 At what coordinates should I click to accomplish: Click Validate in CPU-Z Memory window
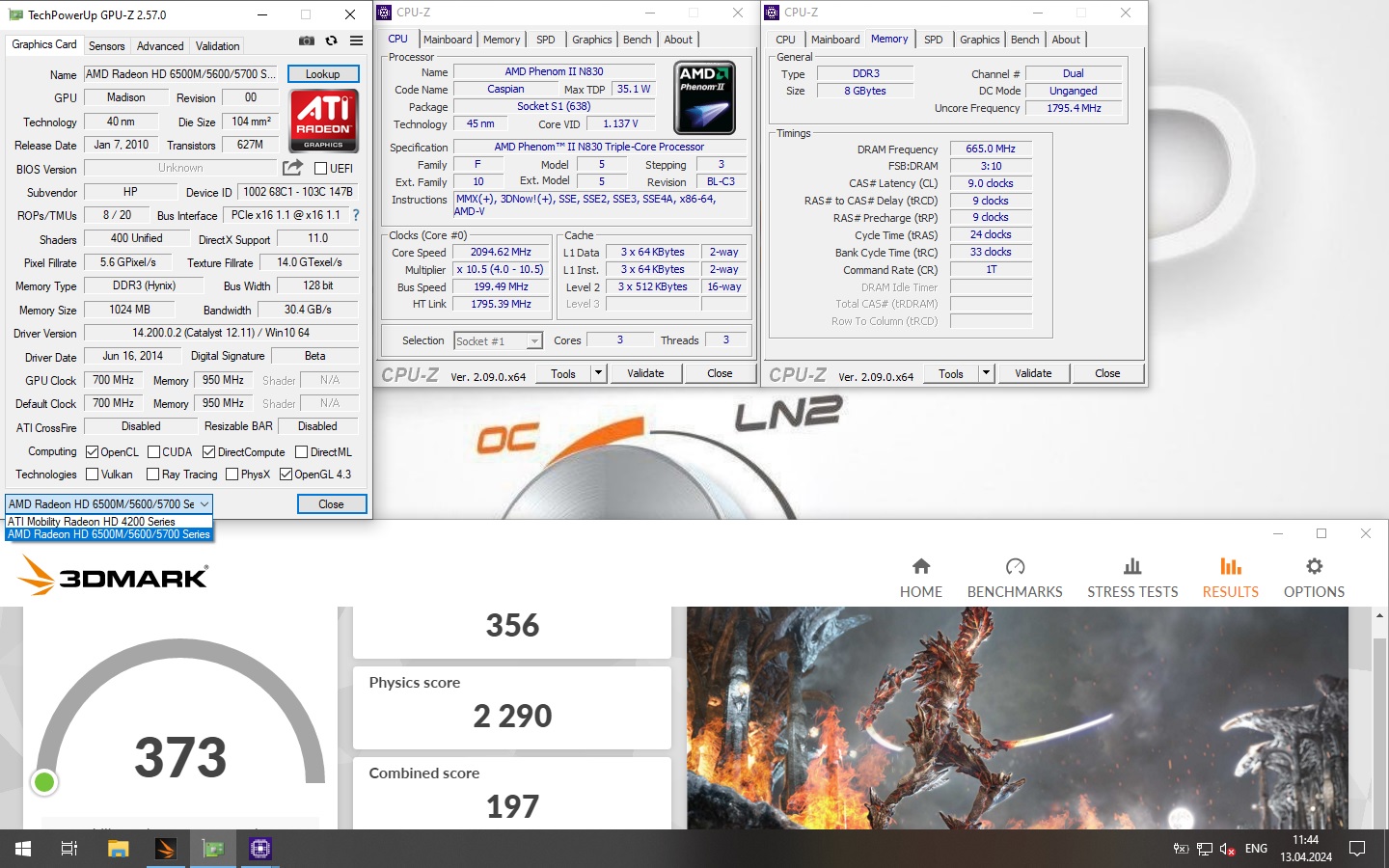(1033, 373)
